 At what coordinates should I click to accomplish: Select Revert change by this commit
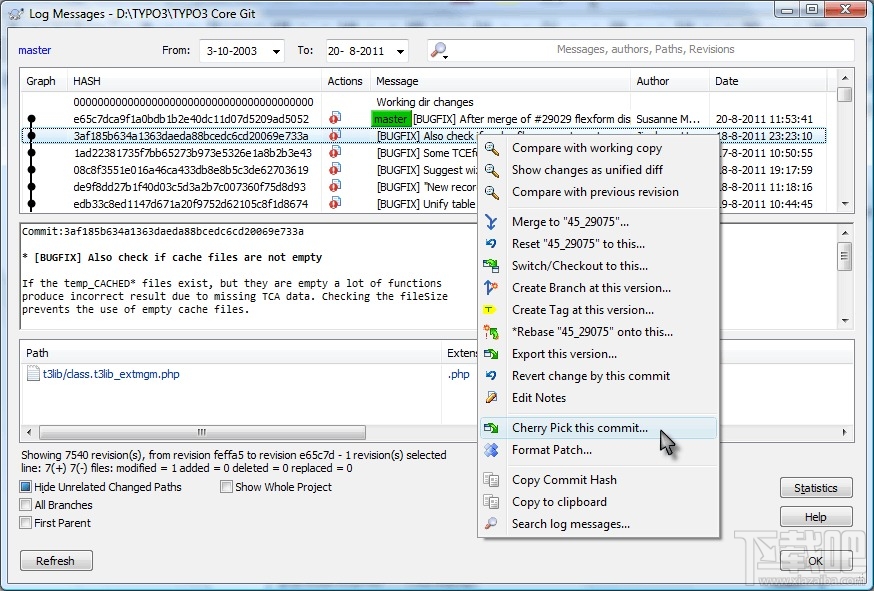590,376
